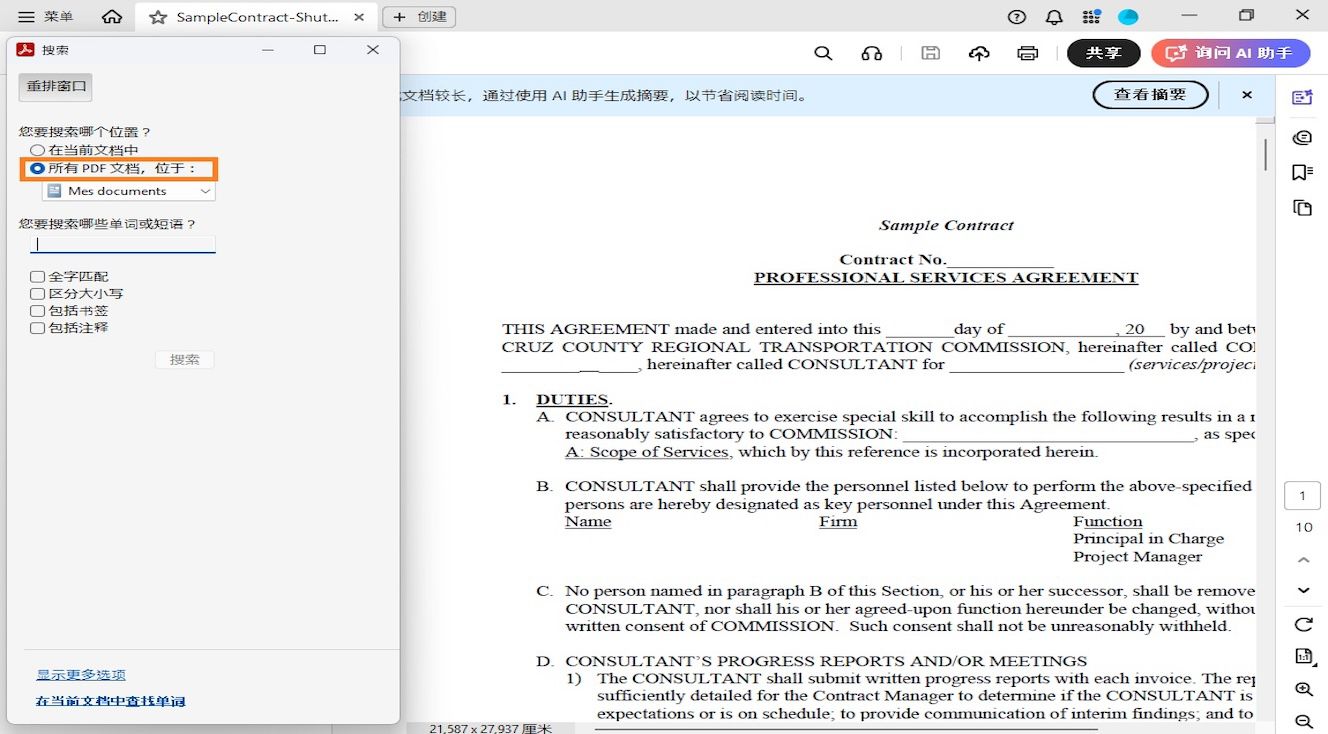Click 显示更多选项 link

click(x=81, y=675)
